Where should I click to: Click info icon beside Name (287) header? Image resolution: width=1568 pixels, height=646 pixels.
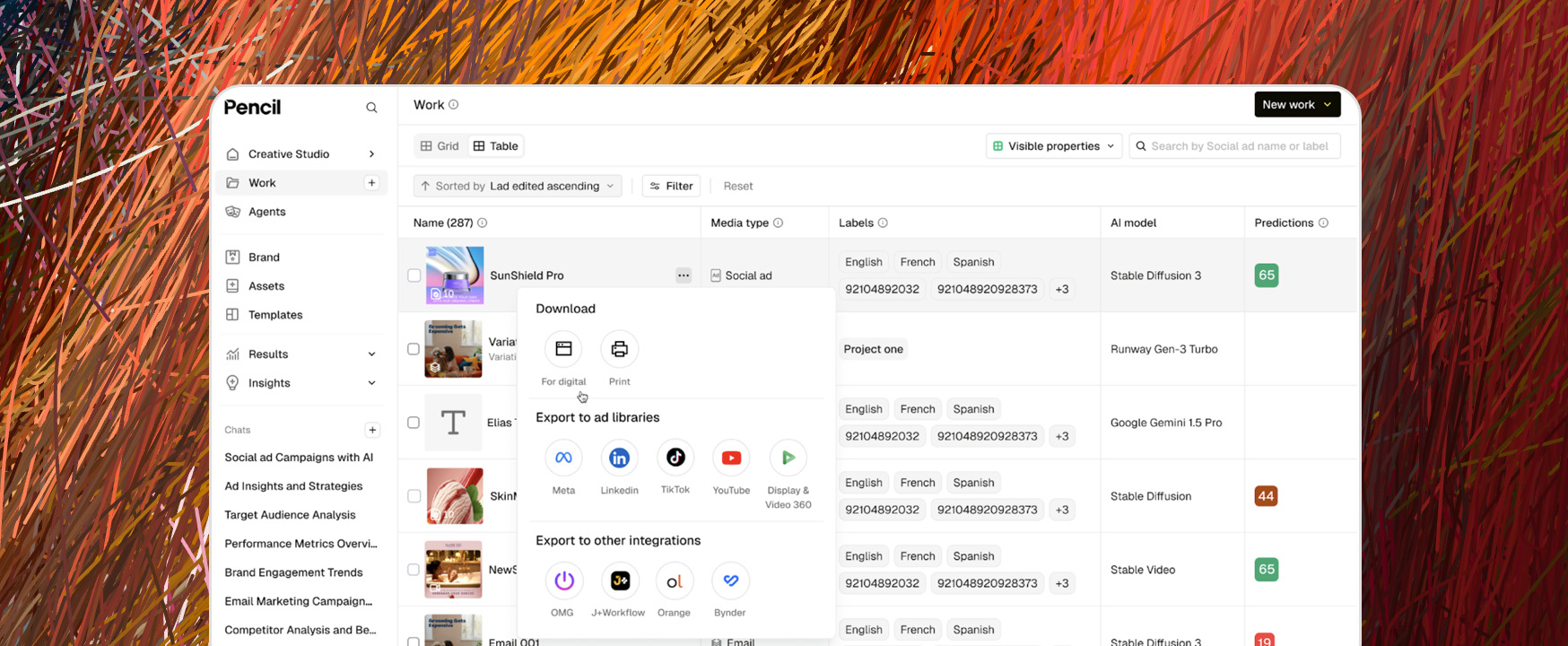(483, 223)
